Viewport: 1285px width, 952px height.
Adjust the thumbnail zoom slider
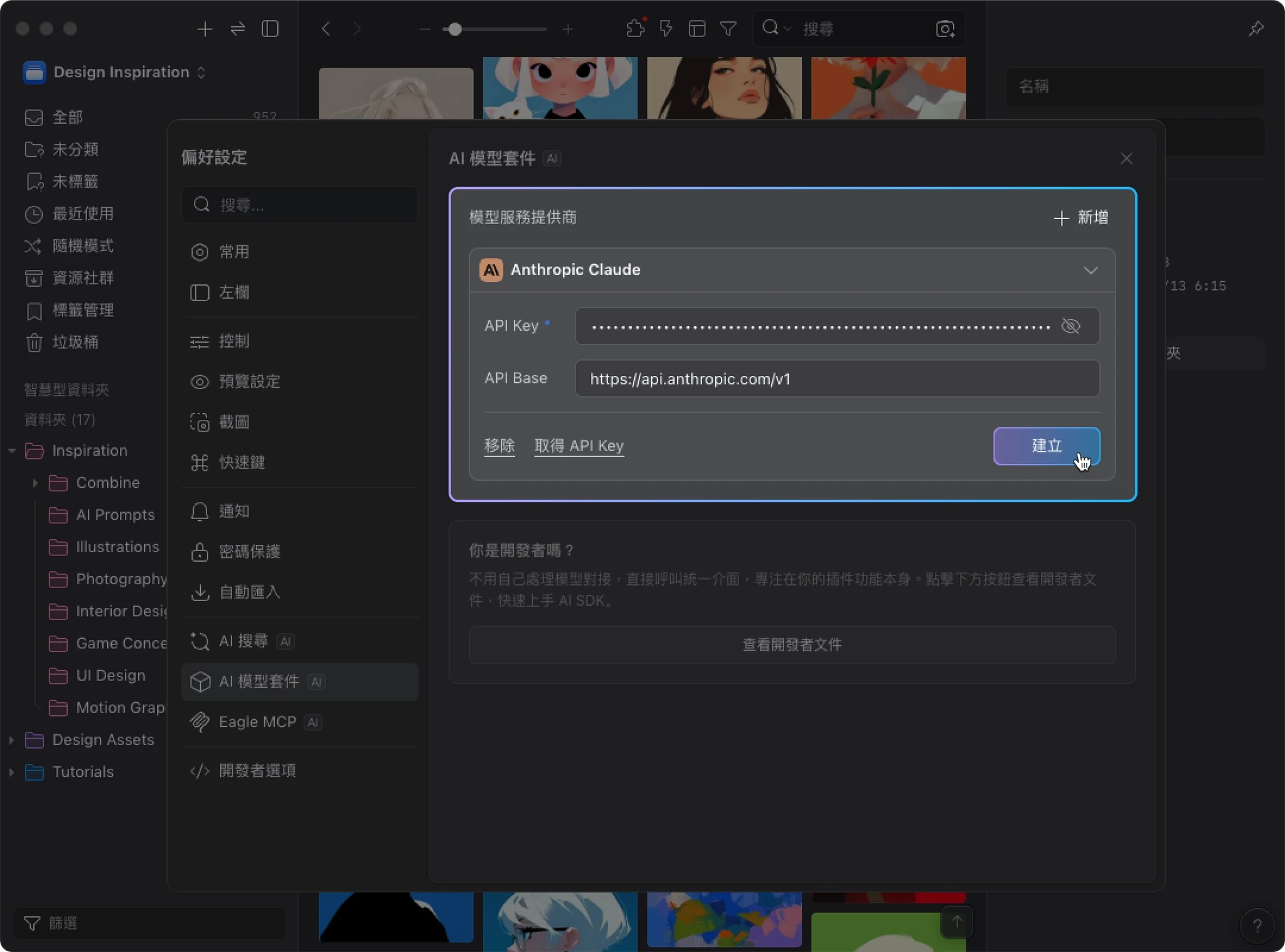456,29
